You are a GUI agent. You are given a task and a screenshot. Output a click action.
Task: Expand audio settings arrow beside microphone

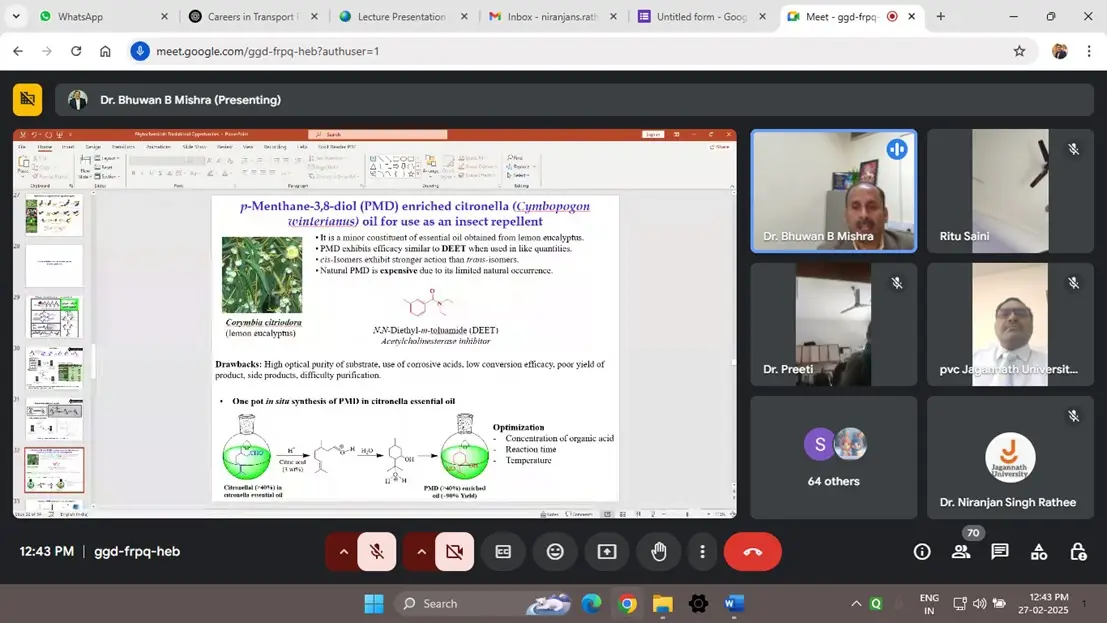point(343,552)
